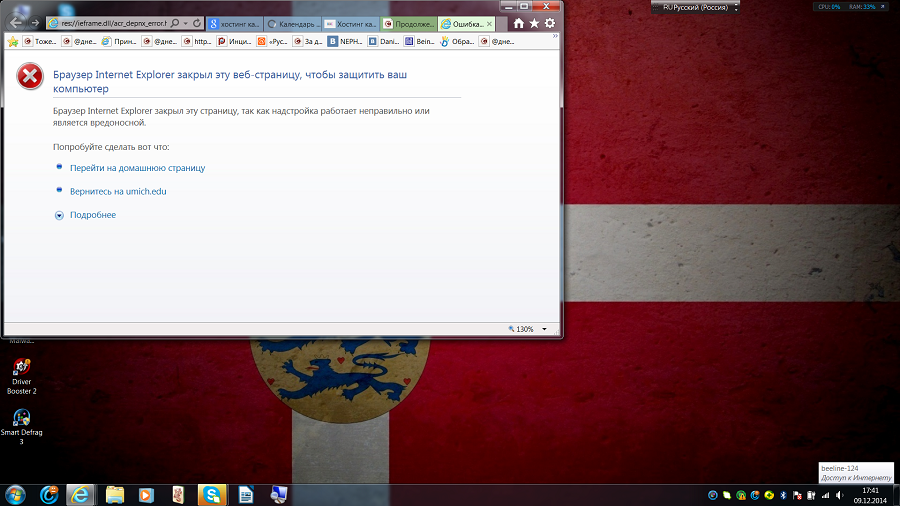This screenshot has width=900, height=506.
Task: Open the computer-with-magnifier taskbar icon
Action: pos(279,495)
